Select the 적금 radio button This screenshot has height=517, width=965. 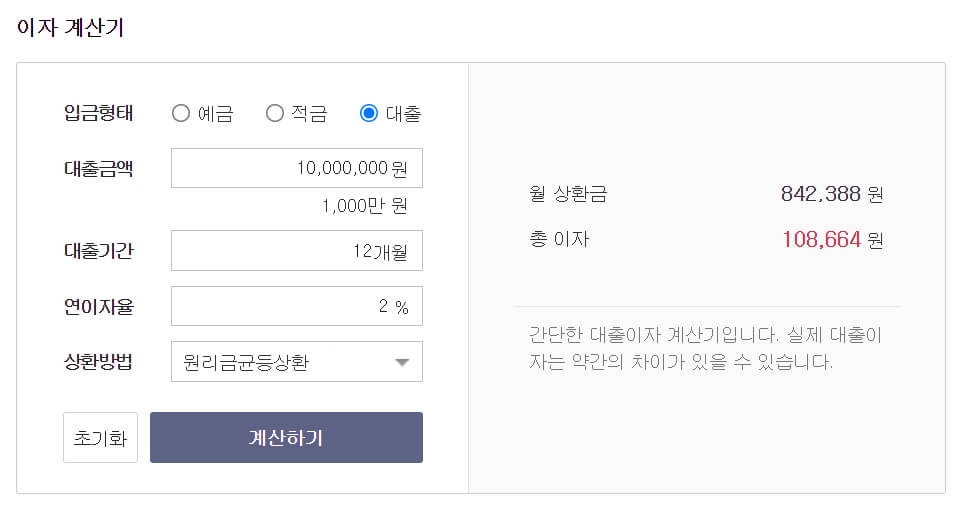click(x=274, y=113)
